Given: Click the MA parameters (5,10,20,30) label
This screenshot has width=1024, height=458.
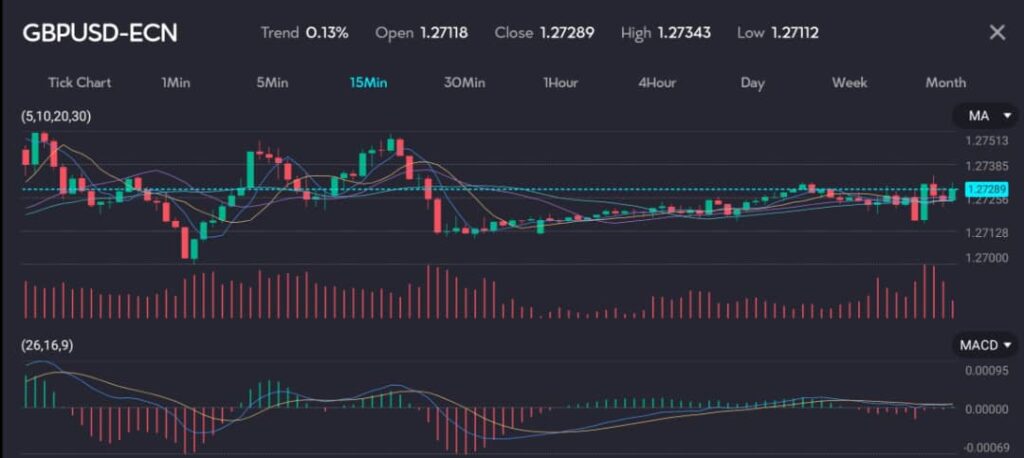Looking at the screenshot, I should [55, 117].
